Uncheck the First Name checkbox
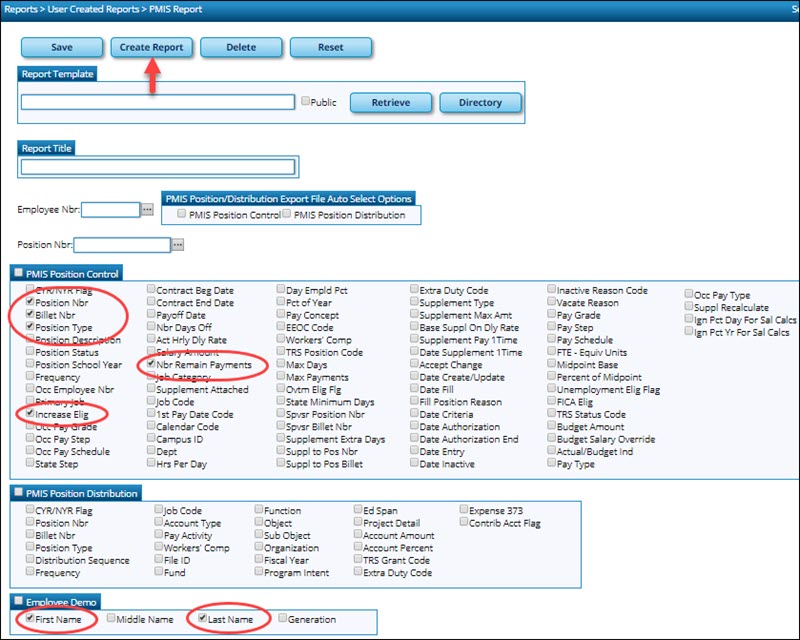The image size is (800, 640). point(28,618)
